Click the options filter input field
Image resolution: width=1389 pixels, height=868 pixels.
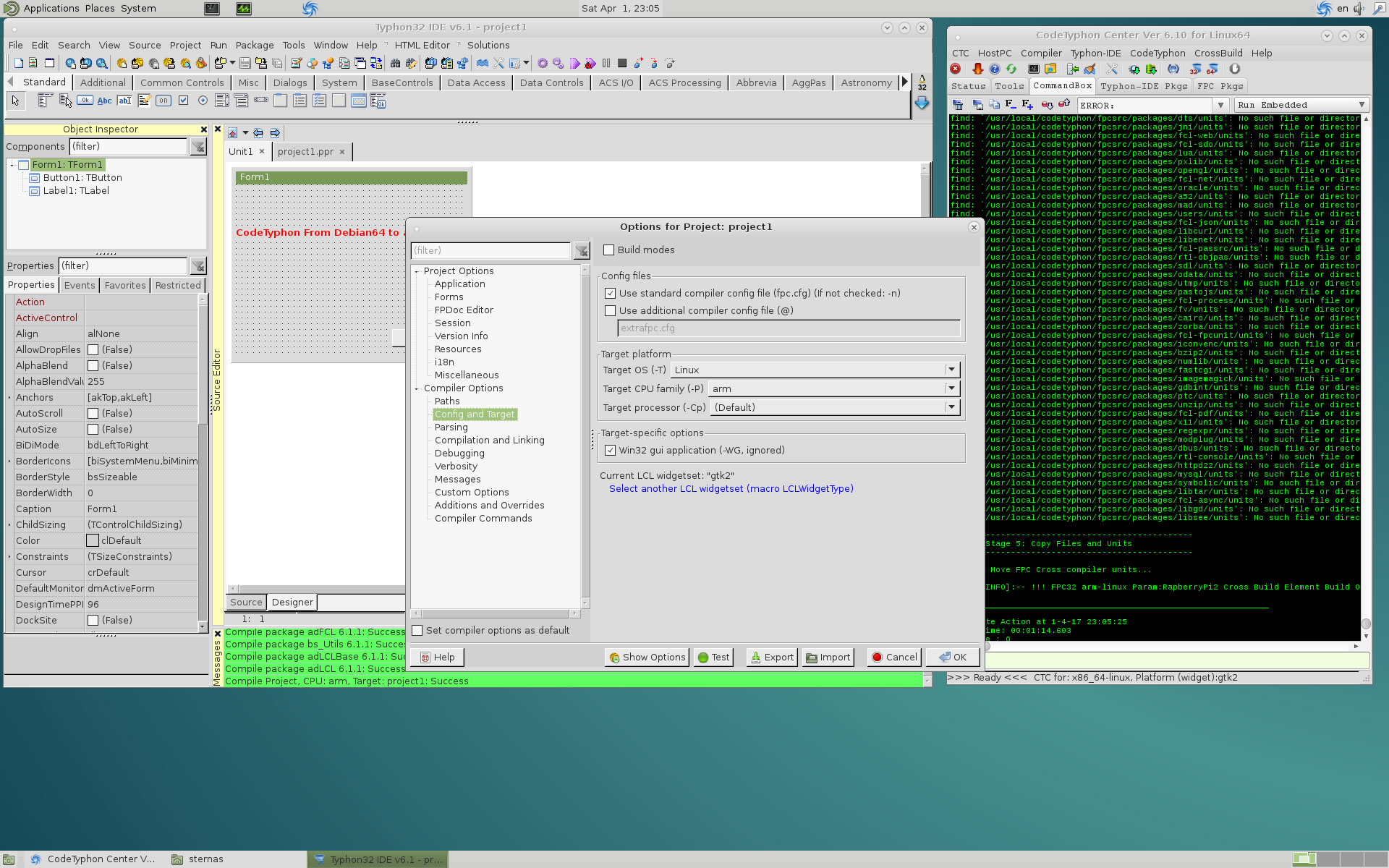[x=490, y=250]
